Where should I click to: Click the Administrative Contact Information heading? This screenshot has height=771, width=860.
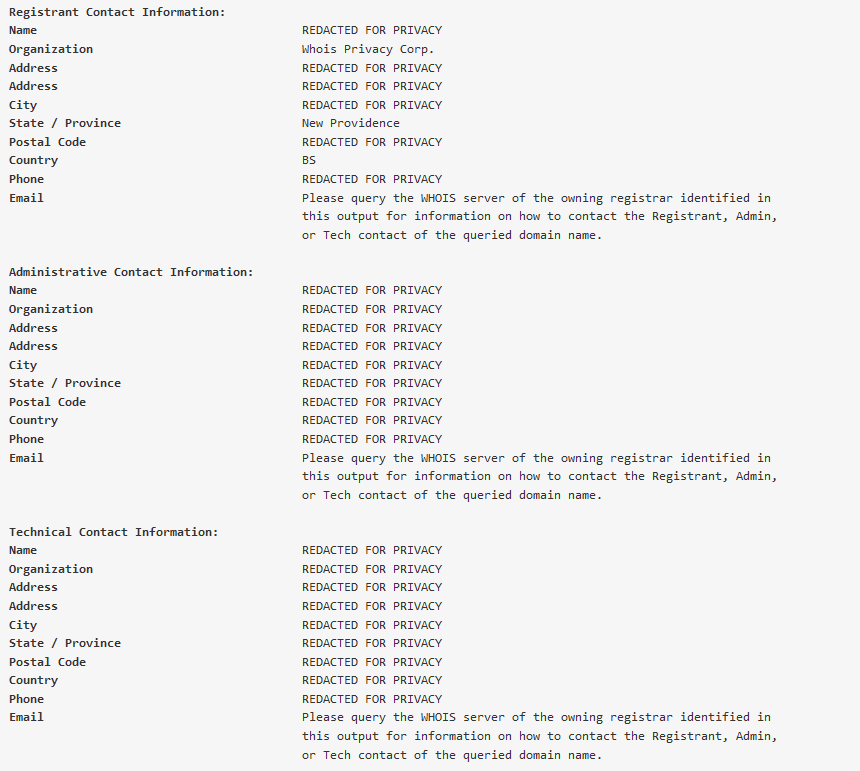coord(131,272)
